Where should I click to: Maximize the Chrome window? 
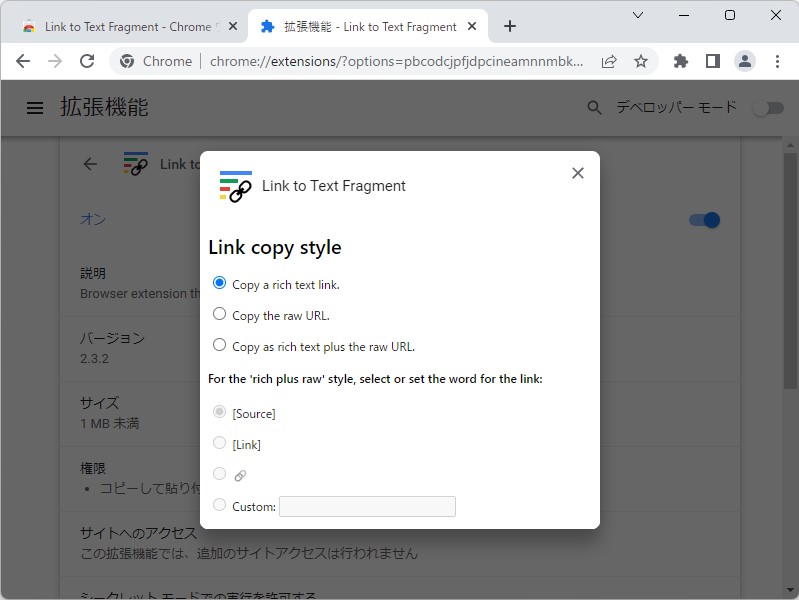[x=730, y=15]
